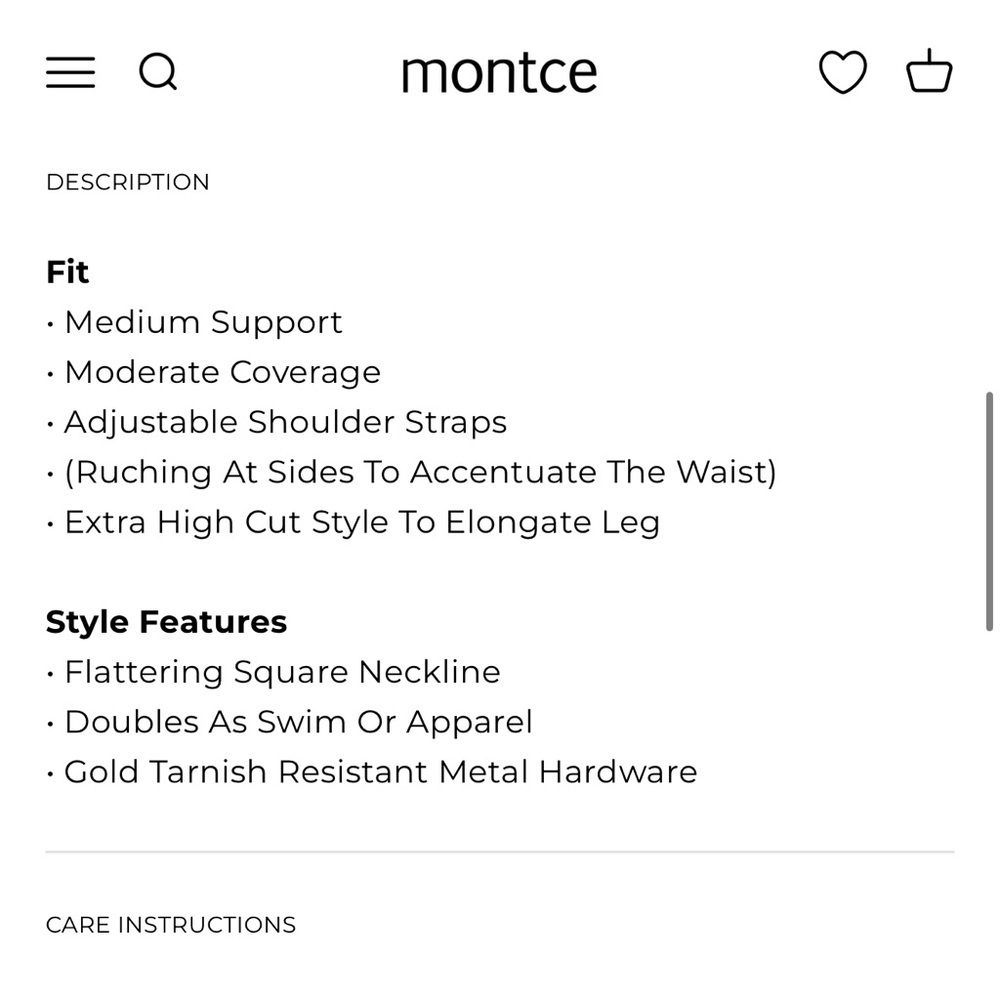Click the divider above Care Instructions
The height and width of the screenshot is (1000, 1000).
pos(500,851)
